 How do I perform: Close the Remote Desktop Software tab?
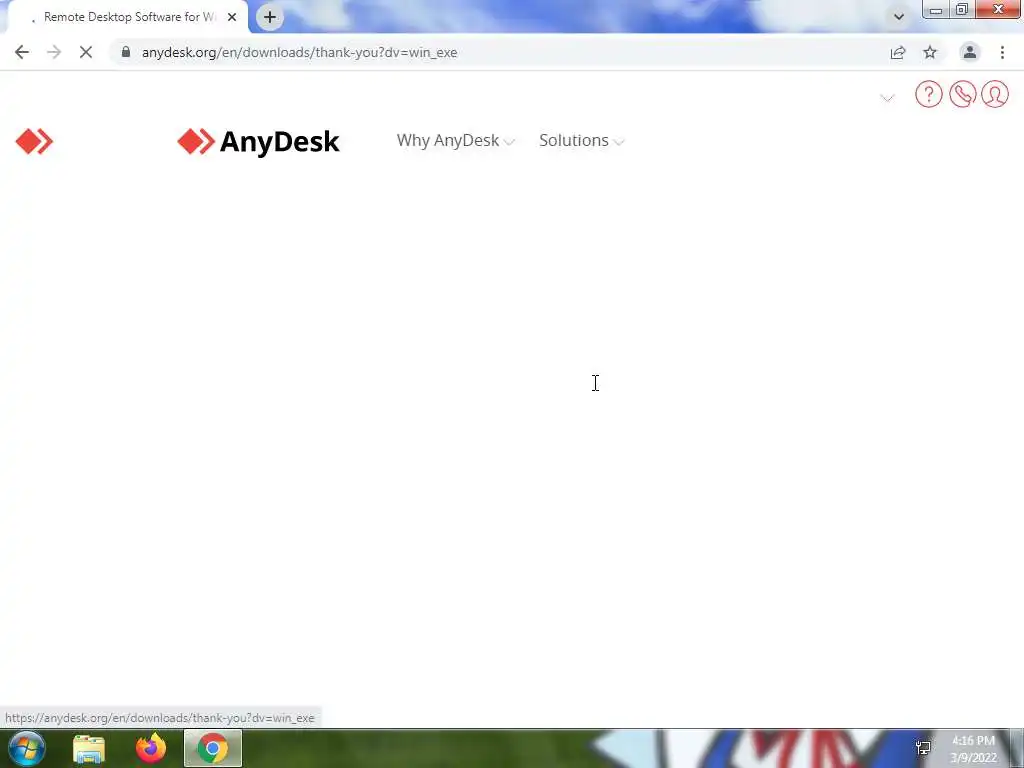click(232, 17)
